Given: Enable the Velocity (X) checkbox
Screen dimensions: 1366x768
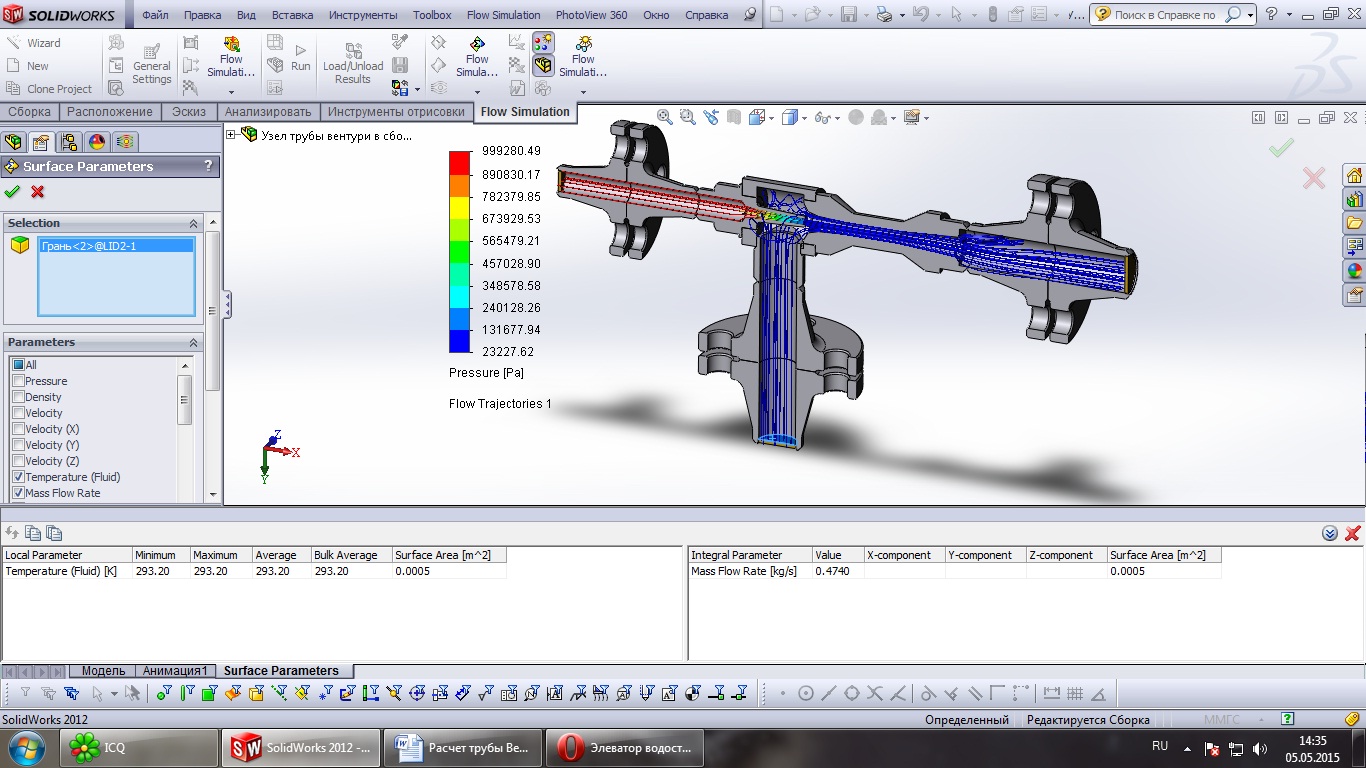Looking at the screenshot, I should coord(18,429).
